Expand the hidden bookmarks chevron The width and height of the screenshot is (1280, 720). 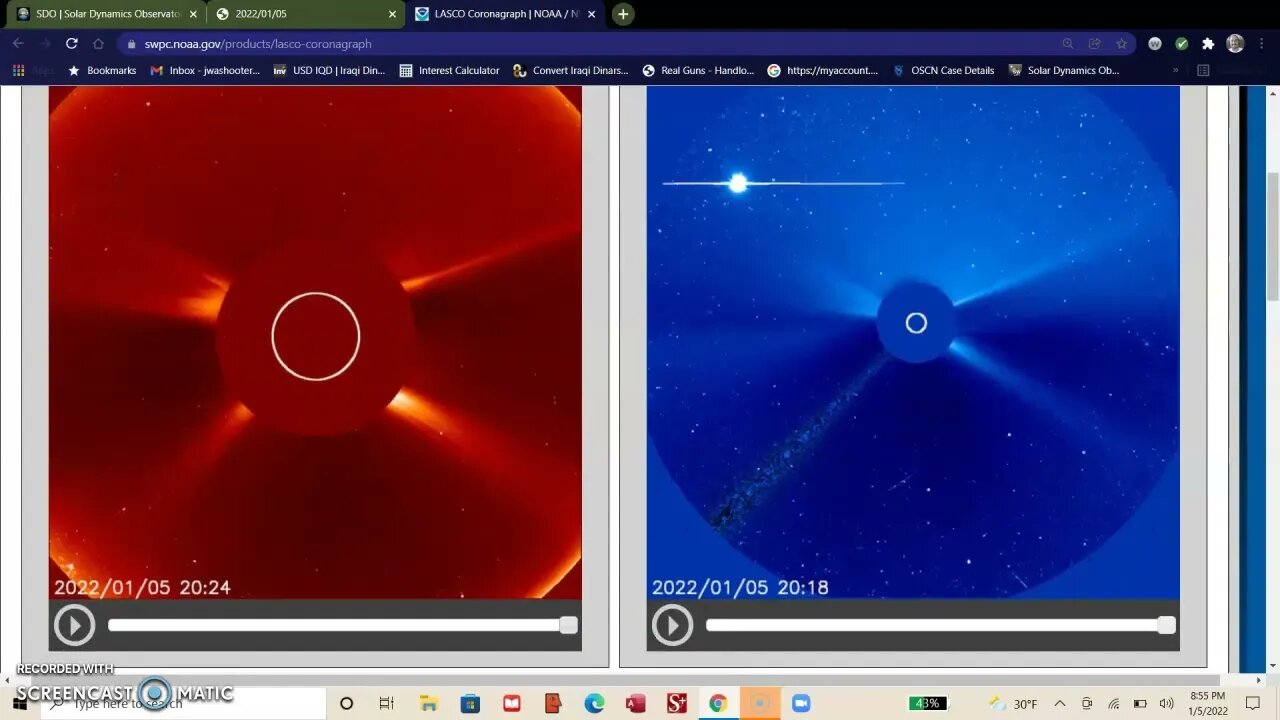coord(1175,71)
